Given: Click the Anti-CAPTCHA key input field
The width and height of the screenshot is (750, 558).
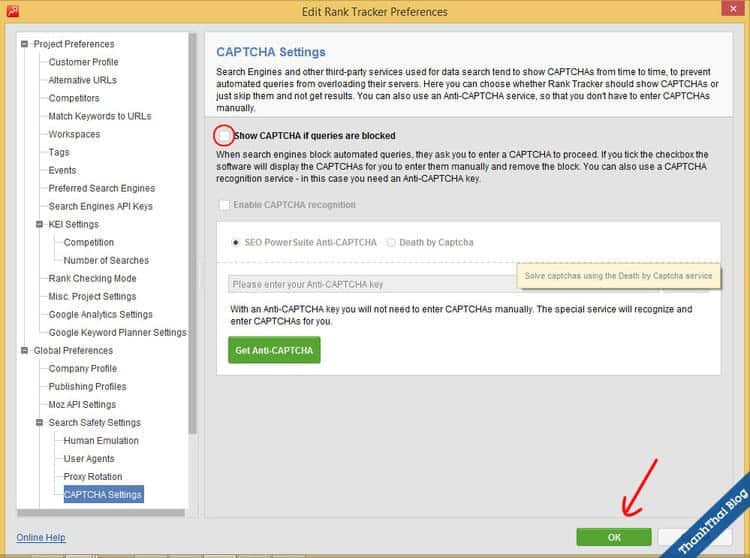Looking at the screenshot, I should (370, 284).
